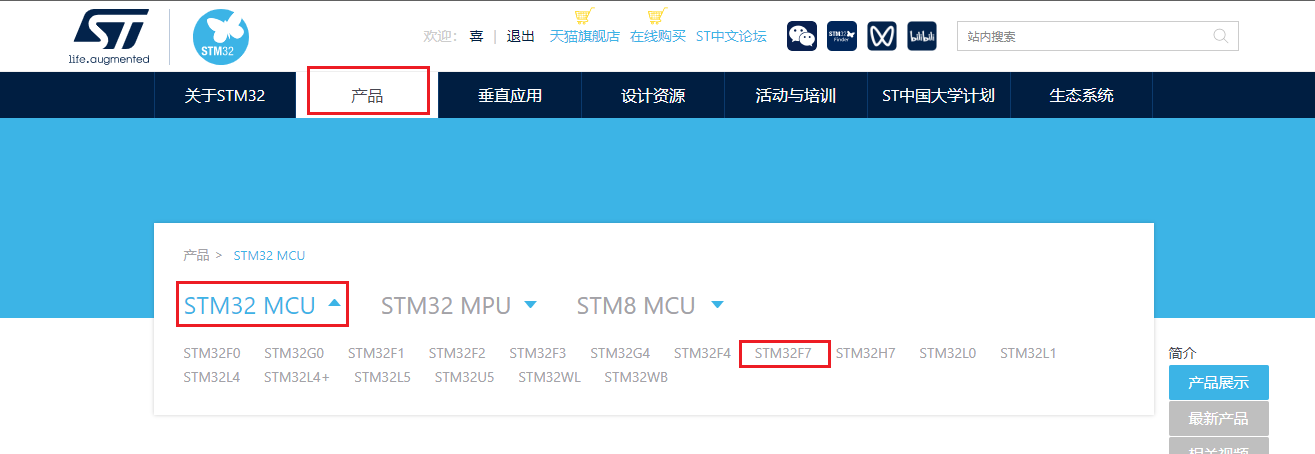Select the STM32WB series
Image resolution: width=1315 pixels, height=454 pixels.
click(636, 377)
